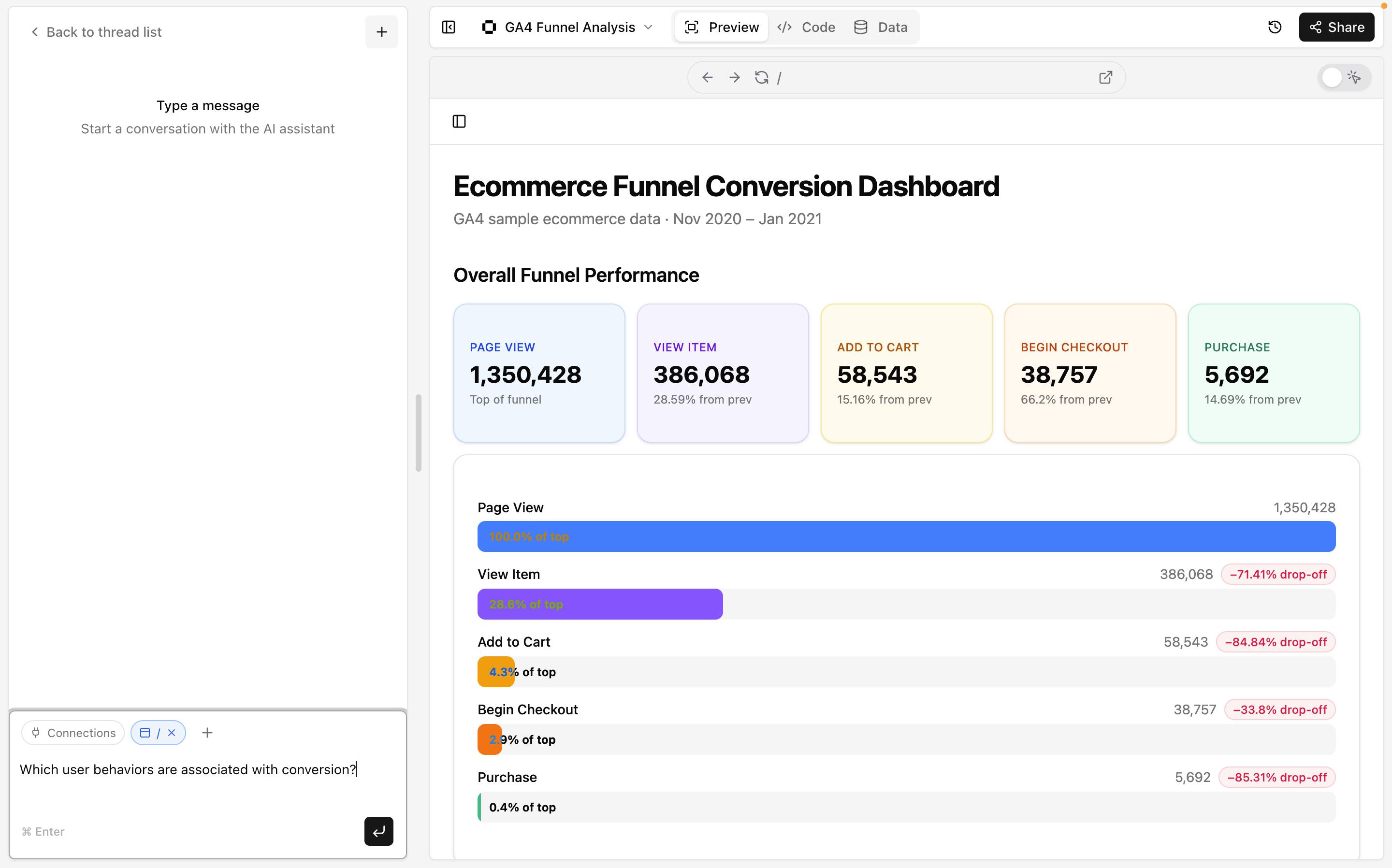Open version history clock icon
This screenshot has width=1392, height=868.
[x=1275, y=27]
